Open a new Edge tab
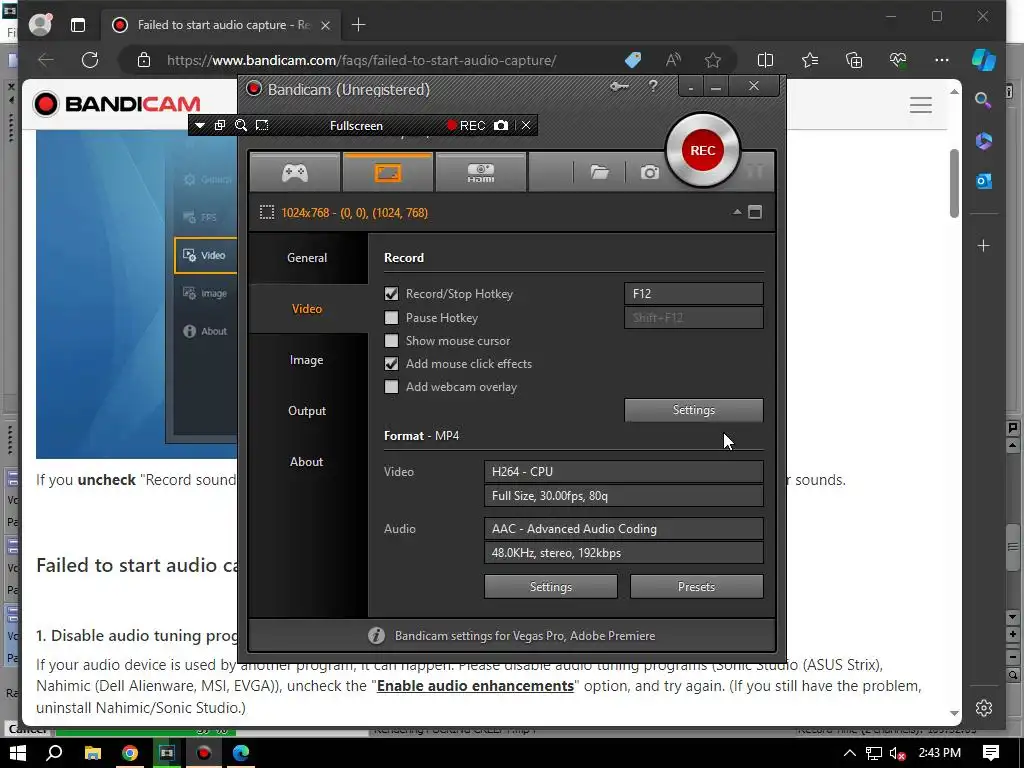This screenshot has height=768, width=1024. click(x=358, y=25)
